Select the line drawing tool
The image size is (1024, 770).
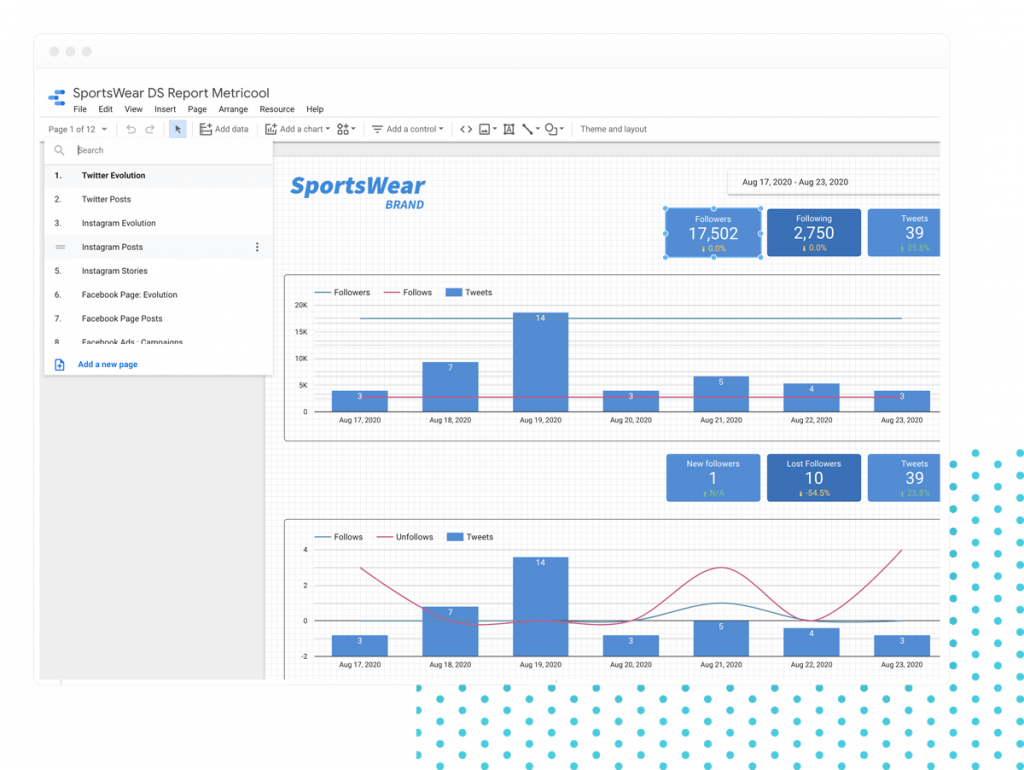[x=530, y=129]
